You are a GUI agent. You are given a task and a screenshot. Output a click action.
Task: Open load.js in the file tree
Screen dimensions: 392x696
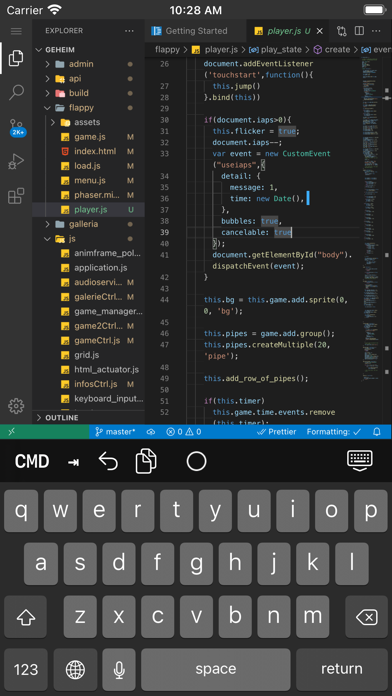click(87, 166)
